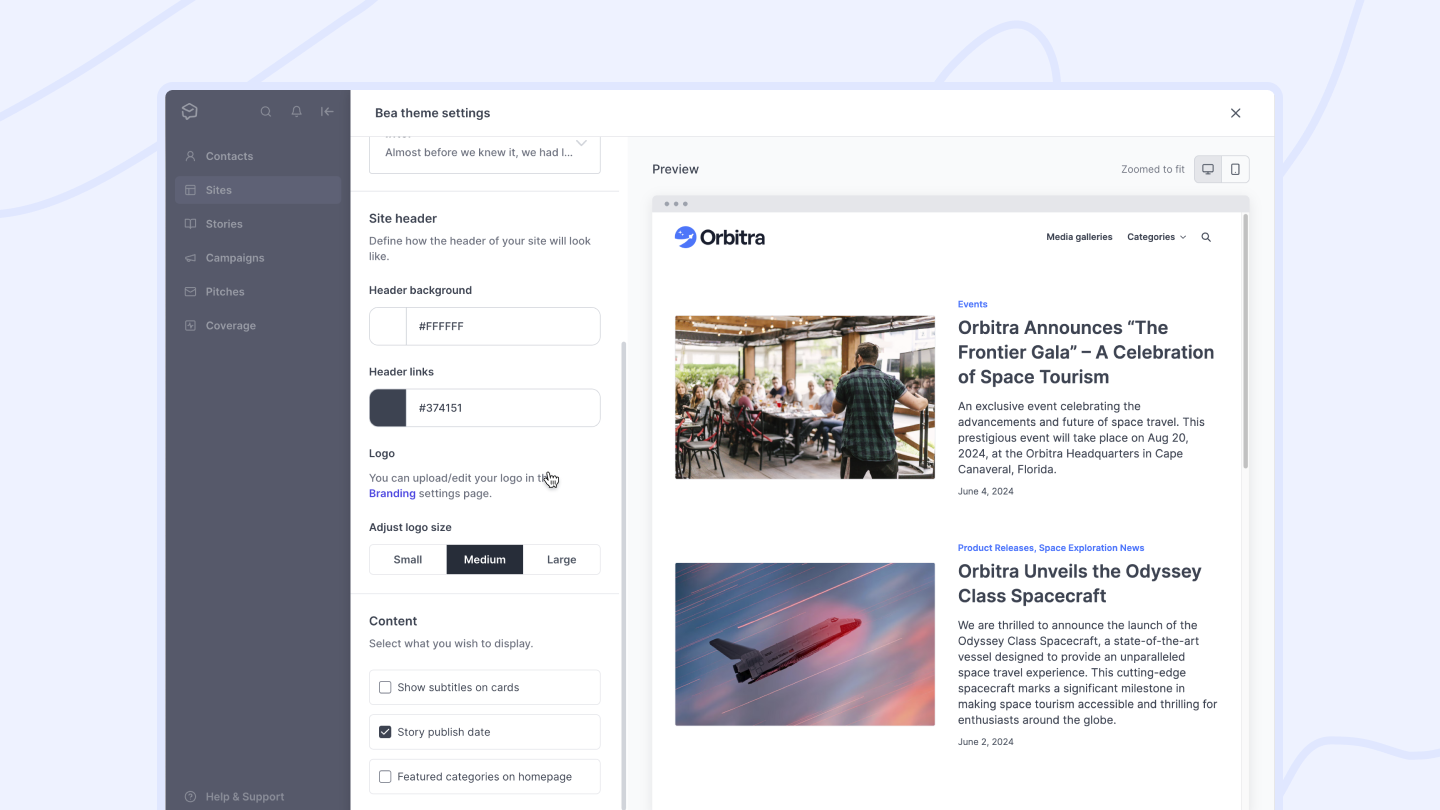Open the Contacts section from the sidebar
The width and height of the screenshot is (1440, 810).
coord(229,156)
